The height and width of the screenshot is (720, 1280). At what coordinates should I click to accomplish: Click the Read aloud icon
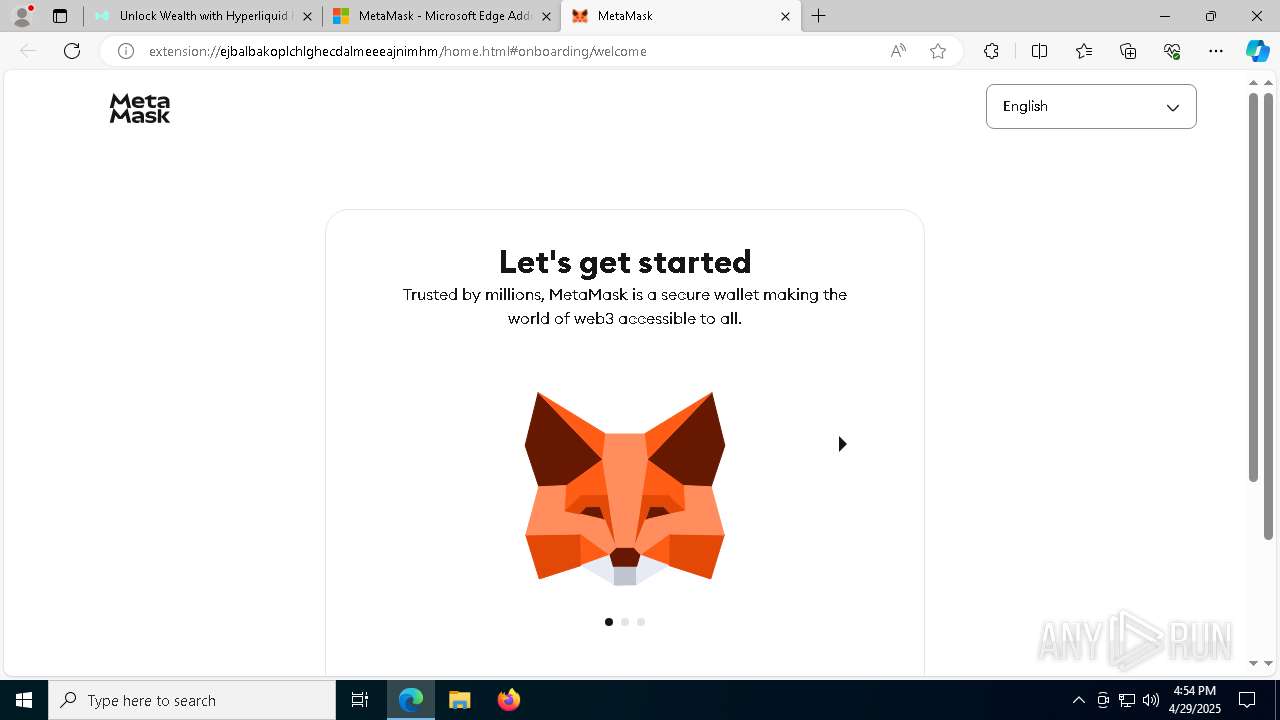[898, 51]
